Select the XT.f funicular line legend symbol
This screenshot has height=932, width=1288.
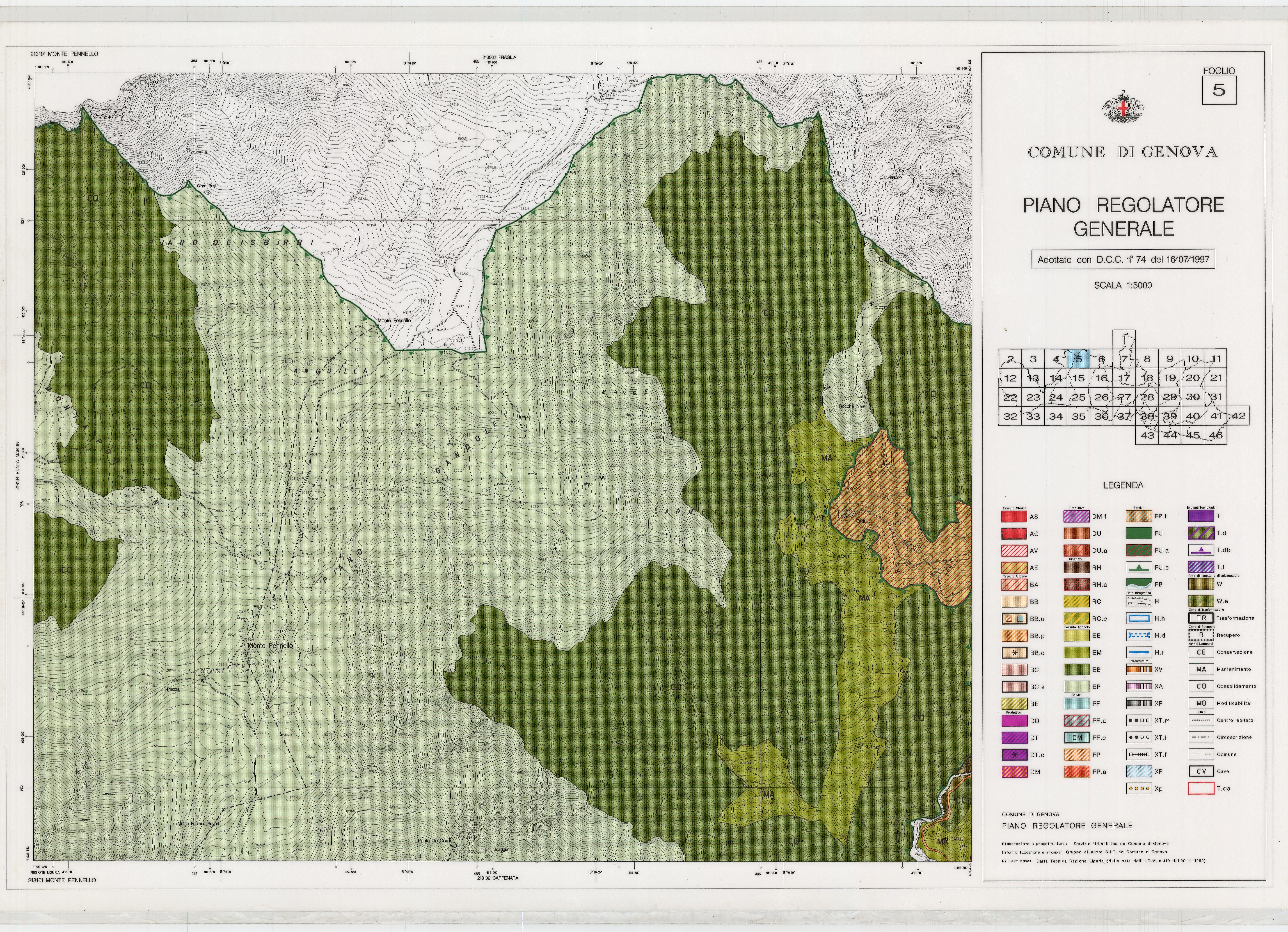coord(1139,755)
